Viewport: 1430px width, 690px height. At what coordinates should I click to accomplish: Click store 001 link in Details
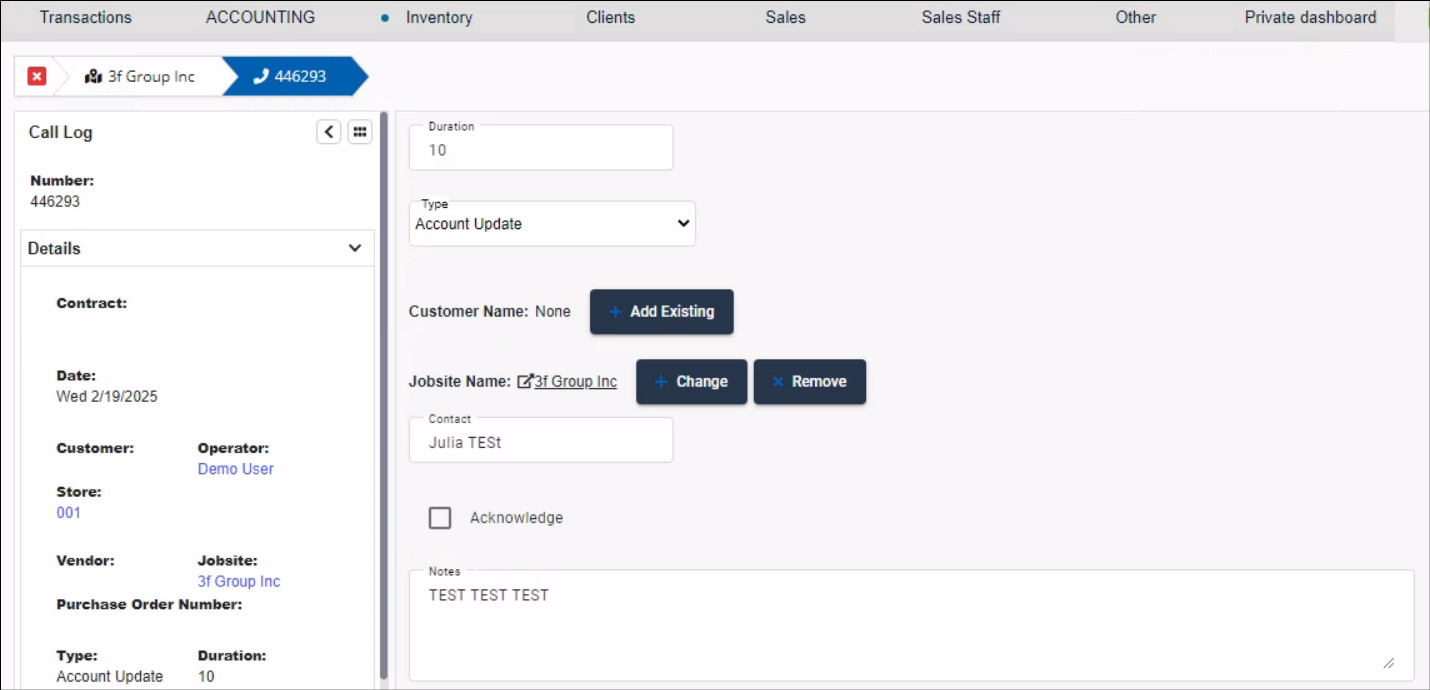click(68, 513)
